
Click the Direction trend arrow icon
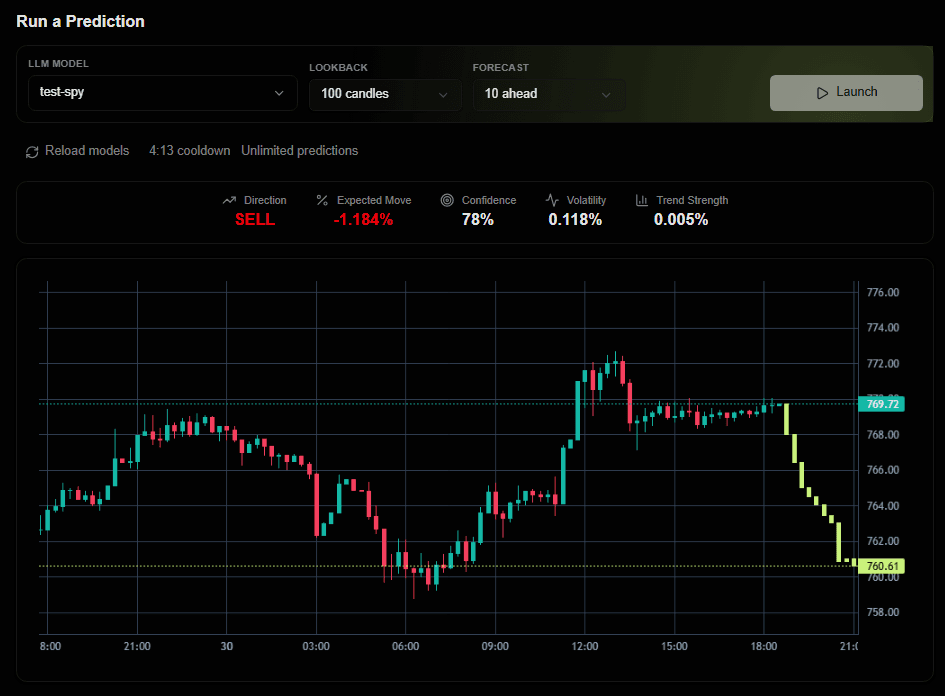229,200
